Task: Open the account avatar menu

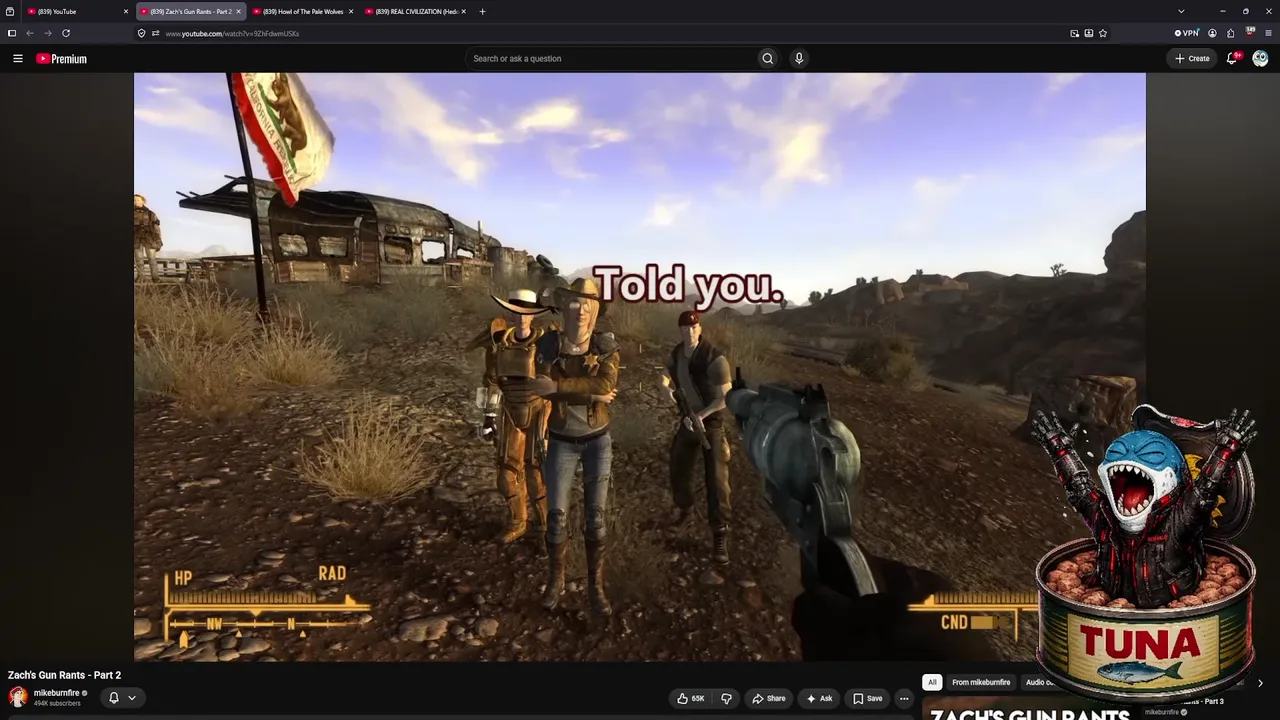Action: 1260,58
